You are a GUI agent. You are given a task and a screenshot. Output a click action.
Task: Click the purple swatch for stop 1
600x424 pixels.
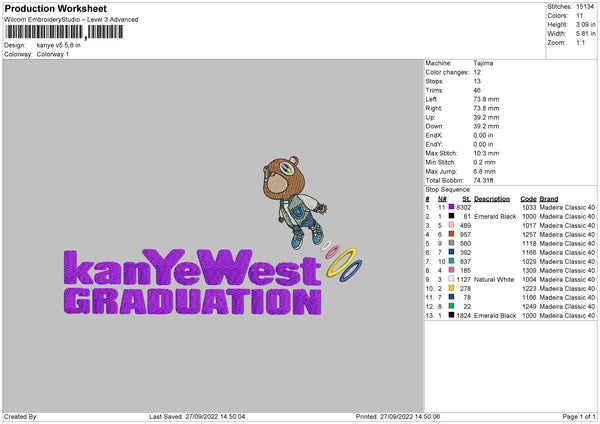pyautogui.click(x=451, y=207)
